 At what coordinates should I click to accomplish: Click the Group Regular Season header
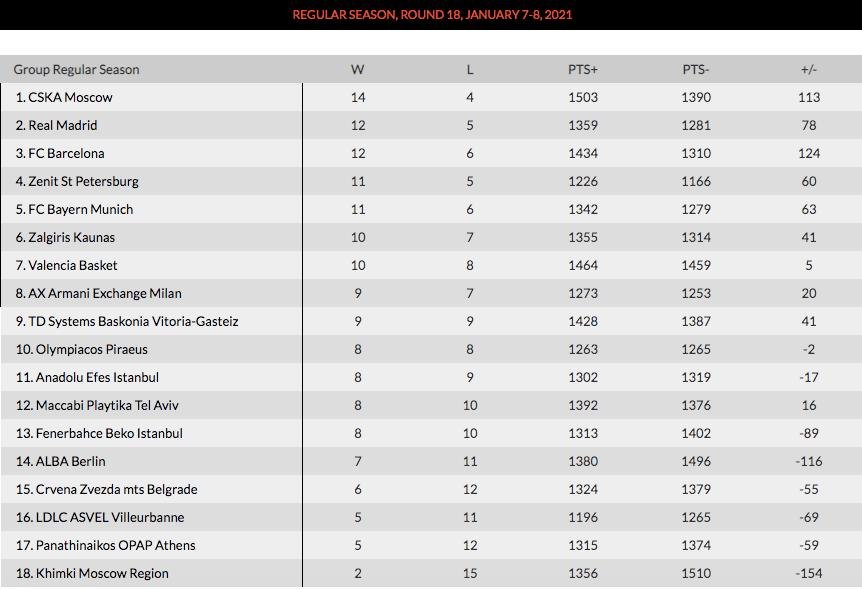point(76,70)
